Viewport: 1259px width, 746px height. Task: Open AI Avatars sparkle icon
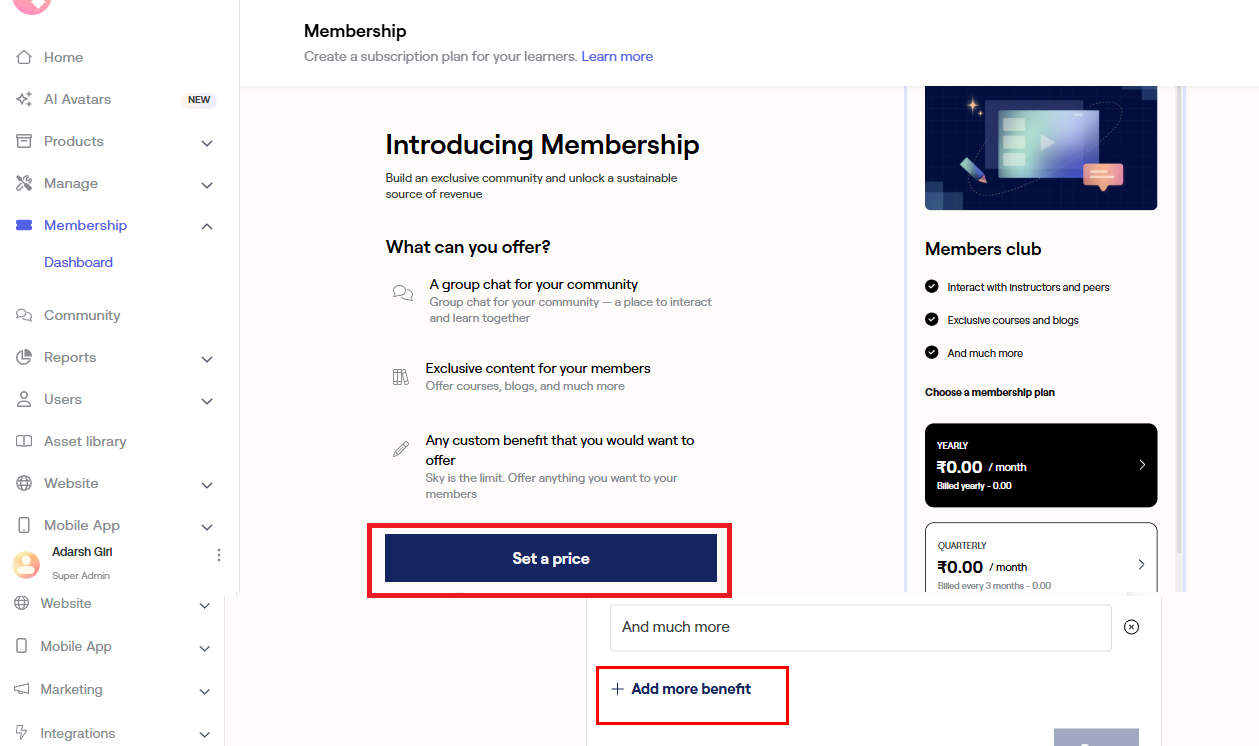[x=24, y=100]
